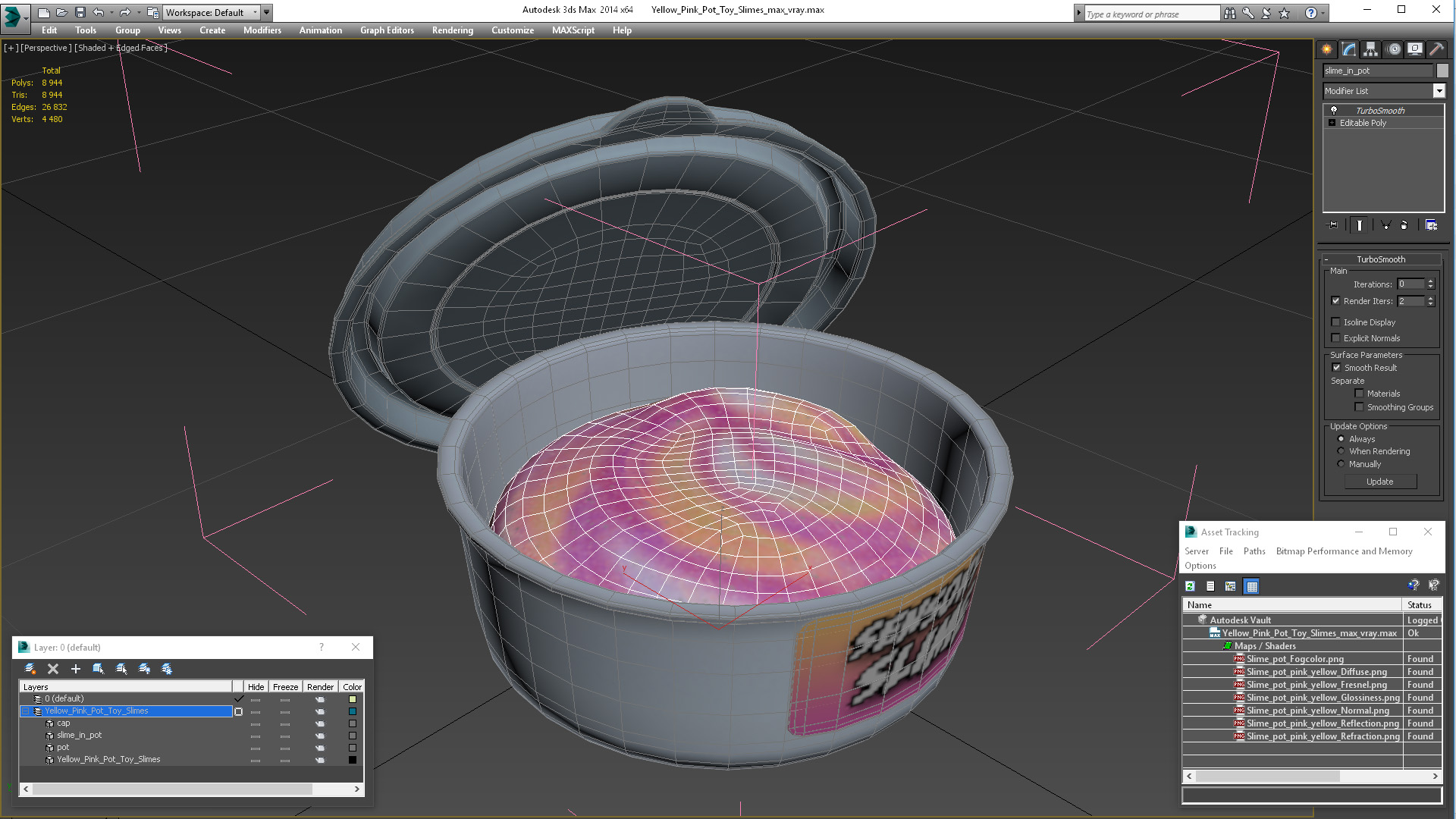Click Make Unique icon below modifier stack
This screenshot has height=819, width=1456.
coord(1385,225)
